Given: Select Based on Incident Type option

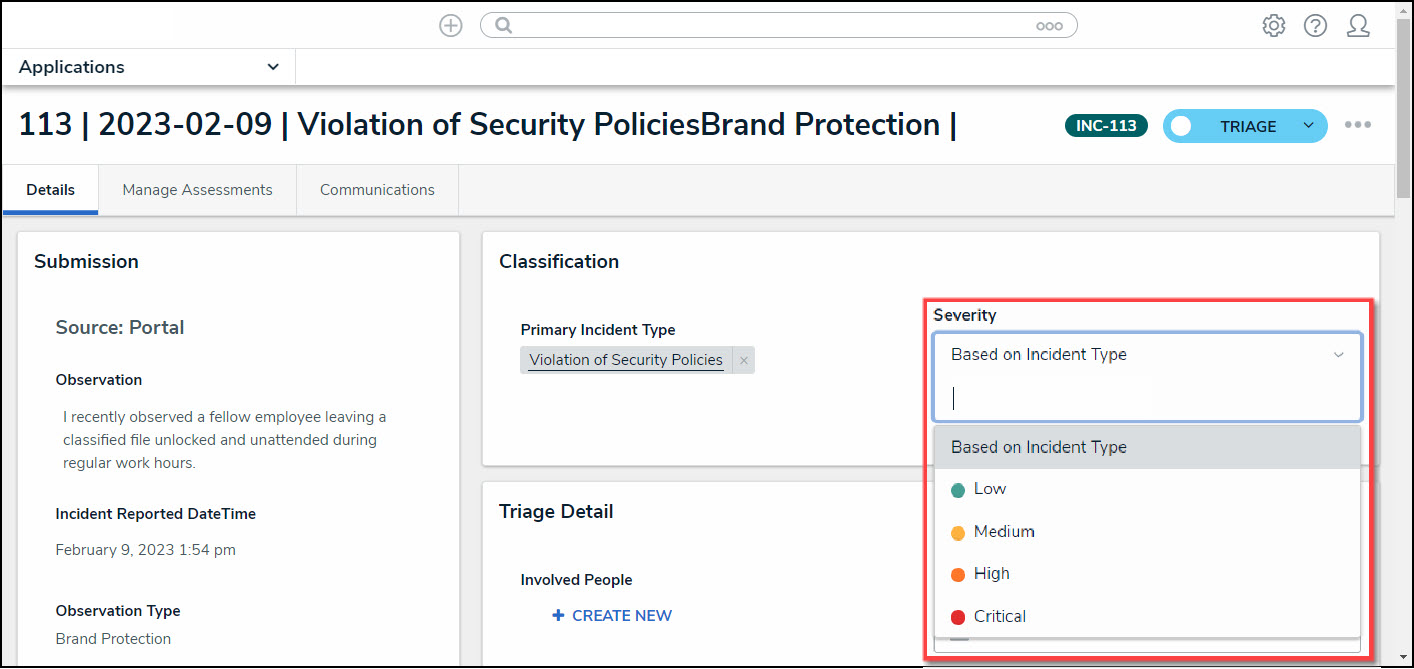Looking at the screenshot, I should 1038,447.
